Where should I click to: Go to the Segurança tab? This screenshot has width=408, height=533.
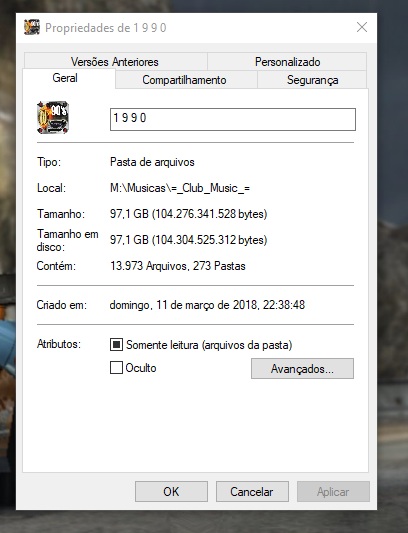tap(312, 80)
